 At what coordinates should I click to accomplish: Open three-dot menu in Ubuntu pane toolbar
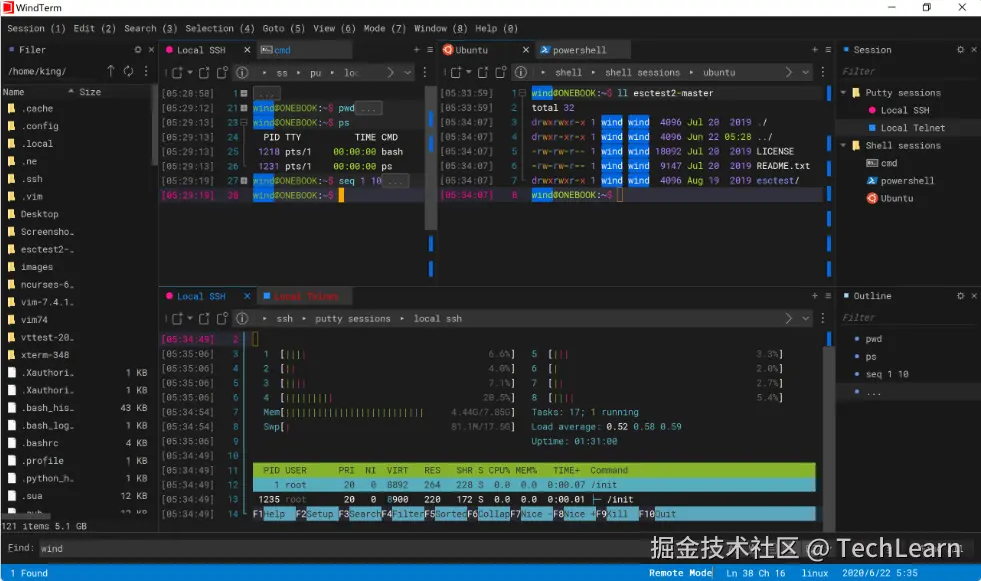click(823, 73)
